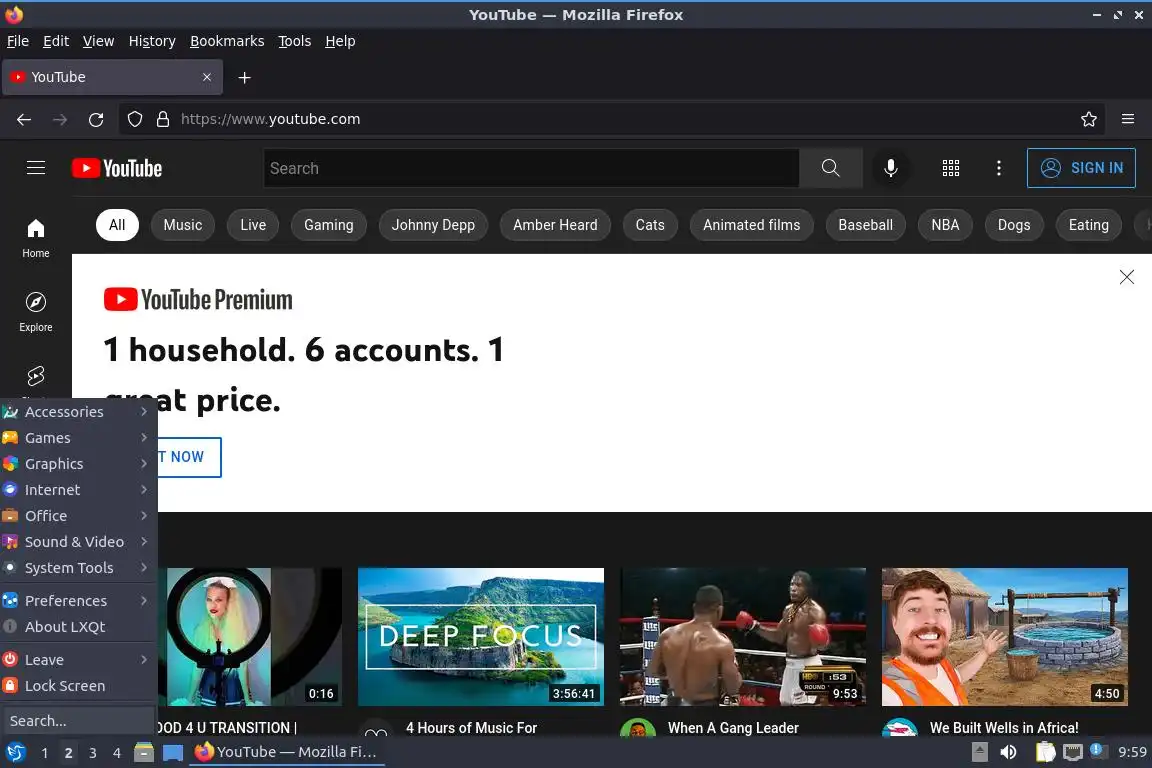1152x768 pixels.
Task: Select the Live filter chip
Action: (x=253, y=225)
